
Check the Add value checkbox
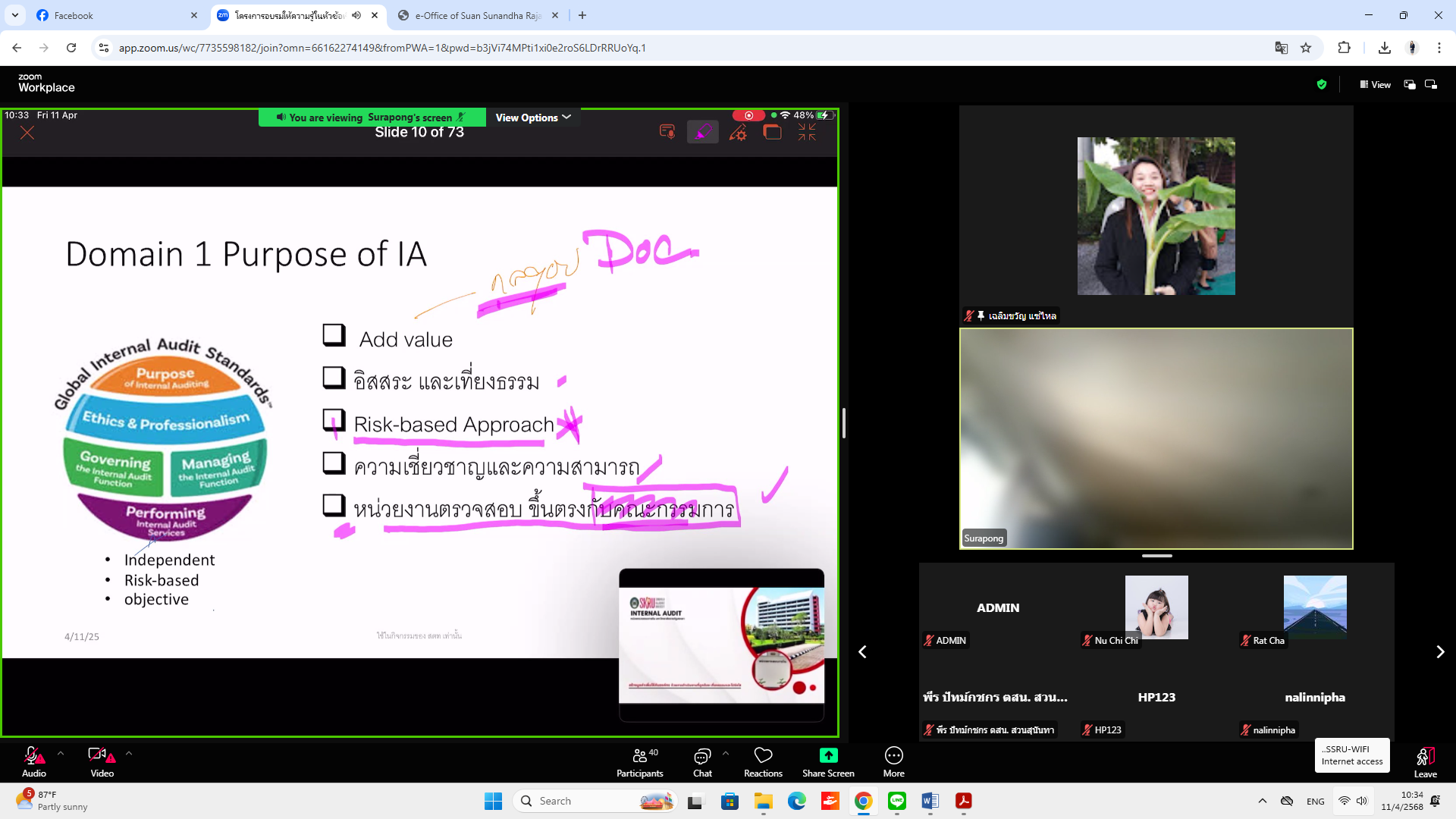[334, 335]
